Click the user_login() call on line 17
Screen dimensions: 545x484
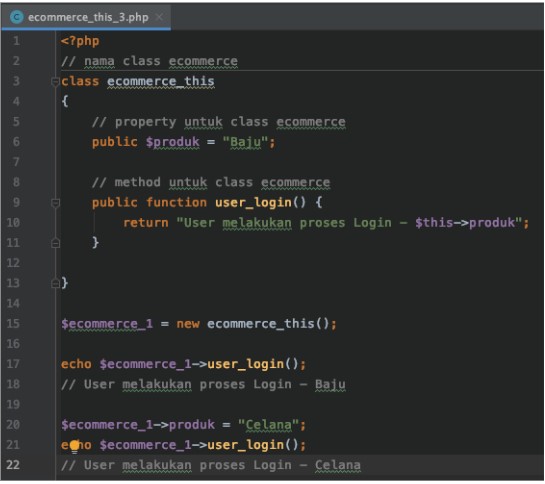pos(253,364)
